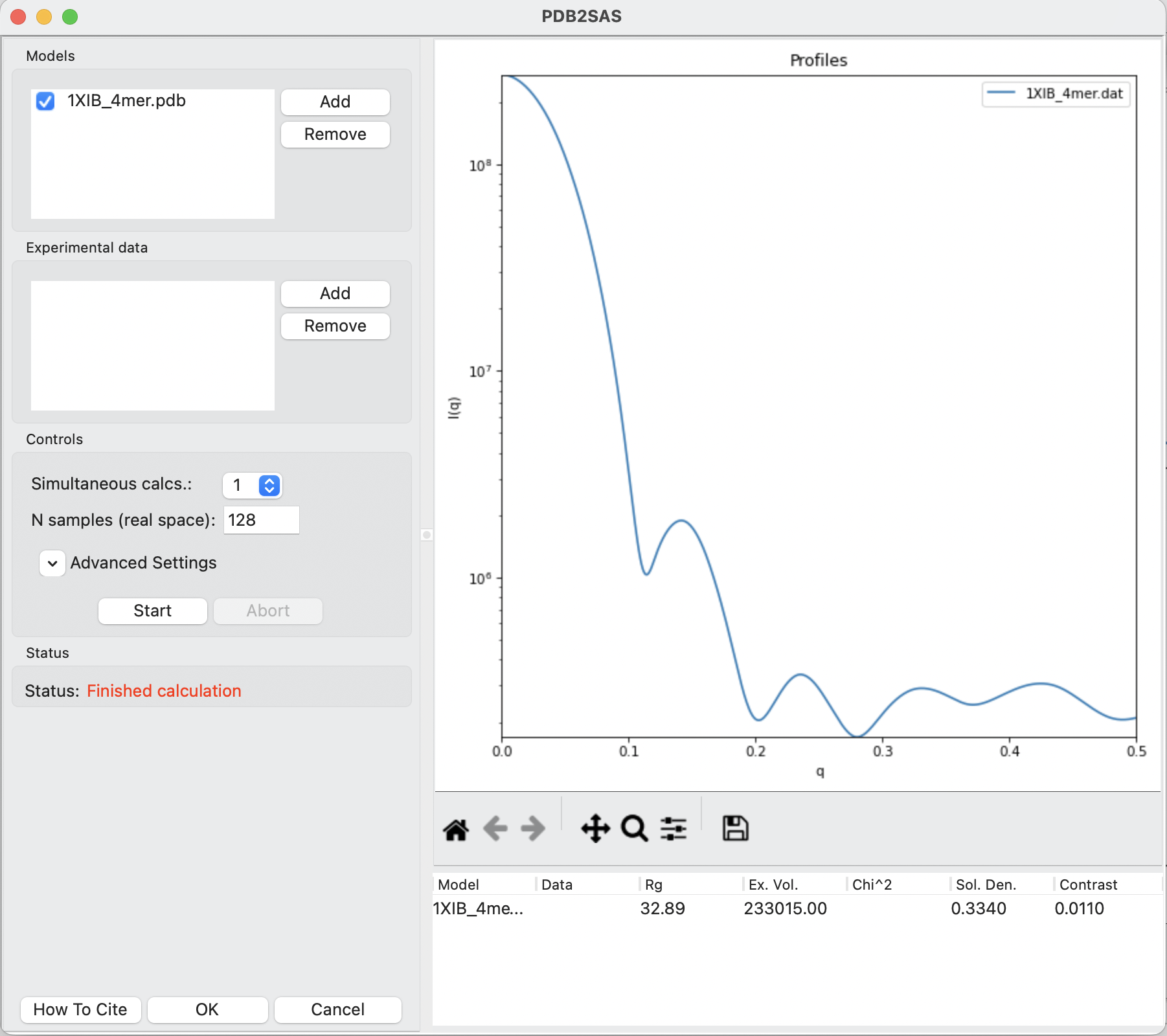1167x1036 pixels.
Task: Click the empty Experimental data list box
Action: 153,346
